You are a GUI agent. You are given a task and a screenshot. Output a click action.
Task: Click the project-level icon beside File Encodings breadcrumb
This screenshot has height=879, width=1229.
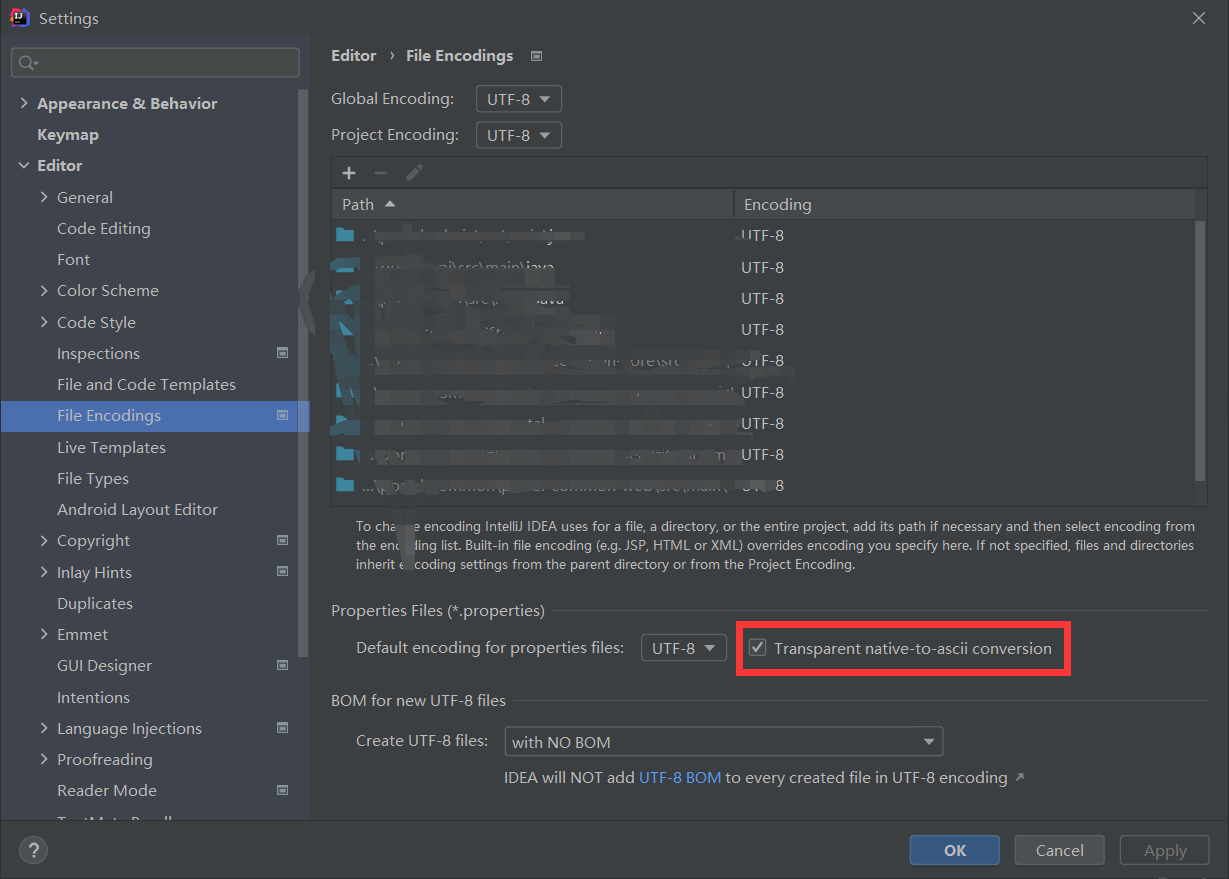tap(537, 56)
